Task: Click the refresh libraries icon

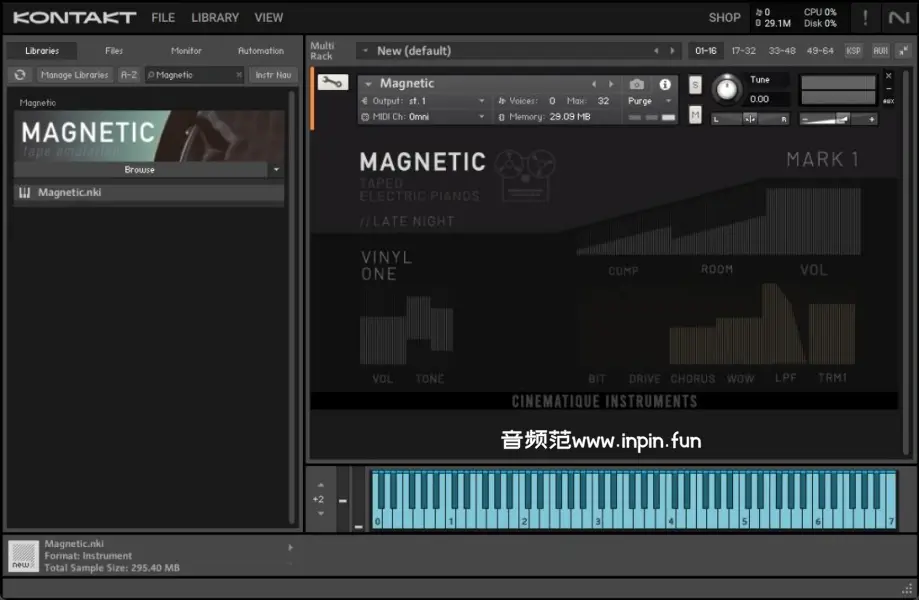Action: pos(20,75)
